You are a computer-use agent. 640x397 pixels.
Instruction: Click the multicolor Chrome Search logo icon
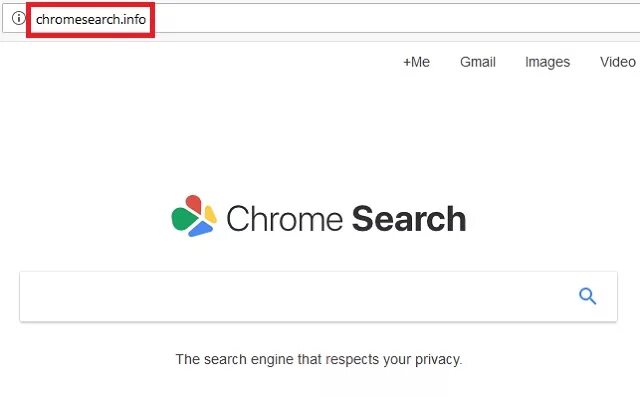pos(194,216)
